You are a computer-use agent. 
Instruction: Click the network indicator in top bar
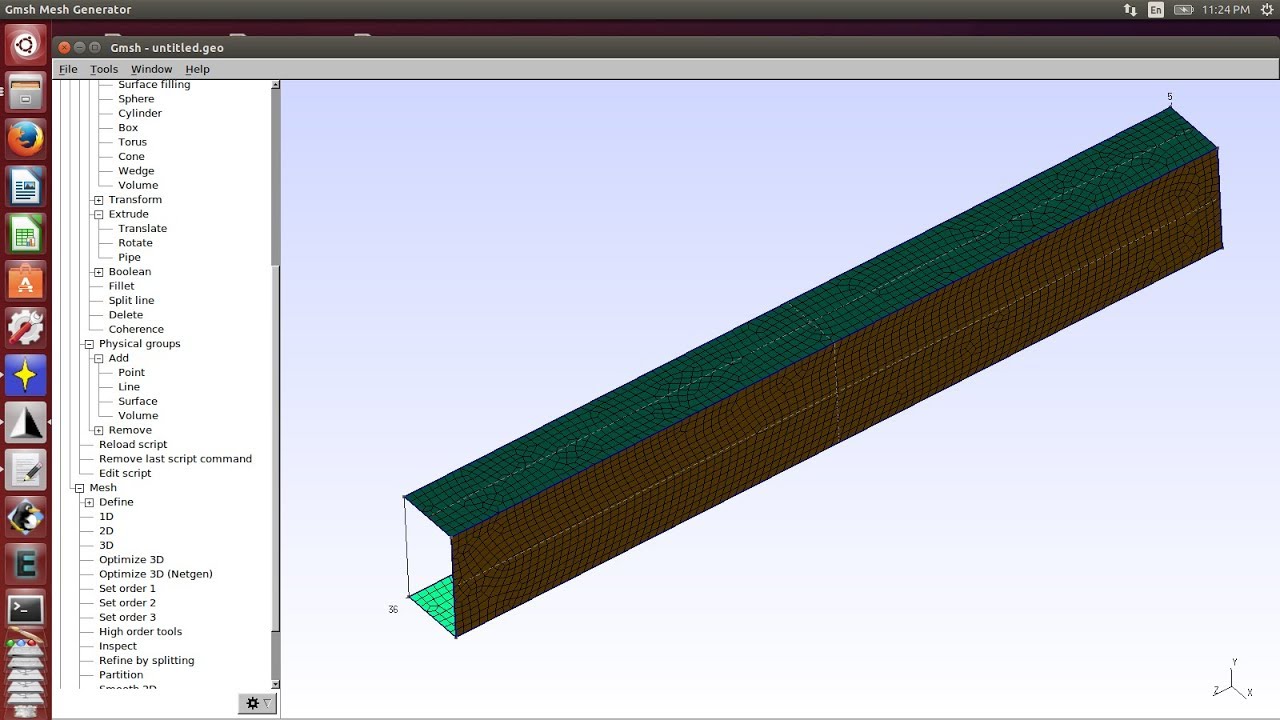tap(1130, 9)
